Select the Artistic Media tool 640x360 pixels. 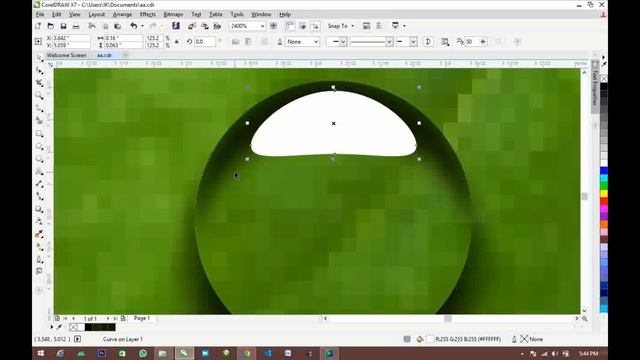pos(39,121)
